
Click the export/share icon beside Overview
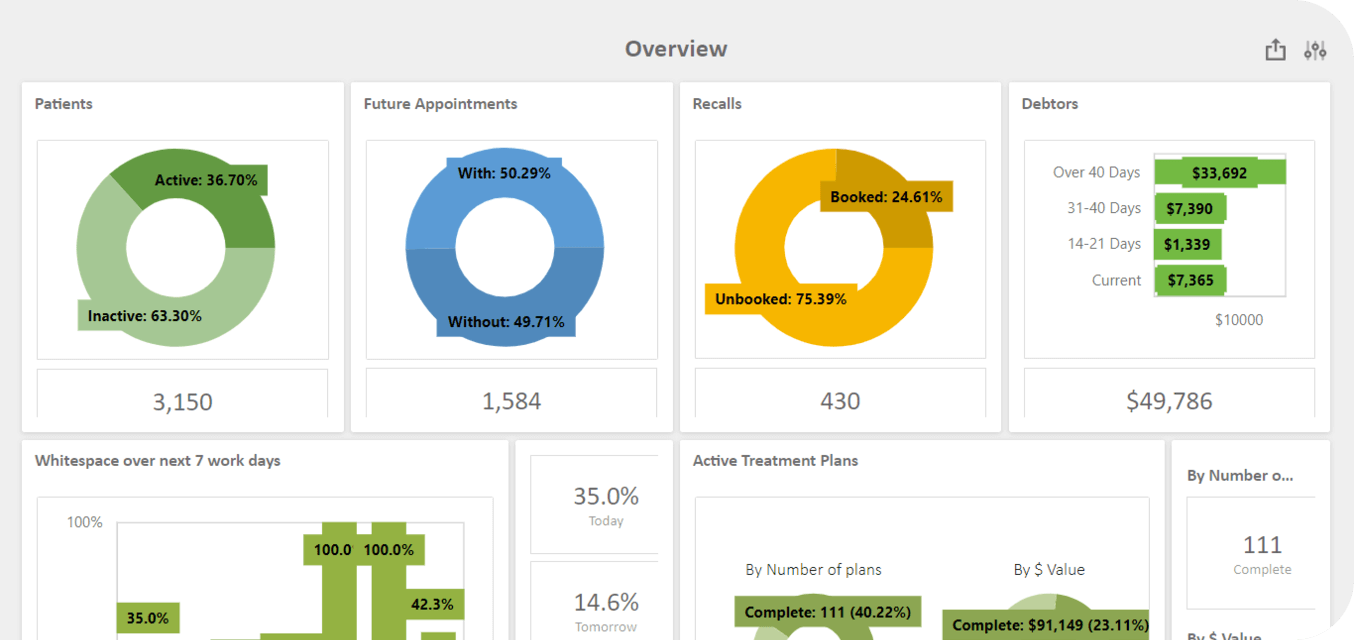[1275, 50]
